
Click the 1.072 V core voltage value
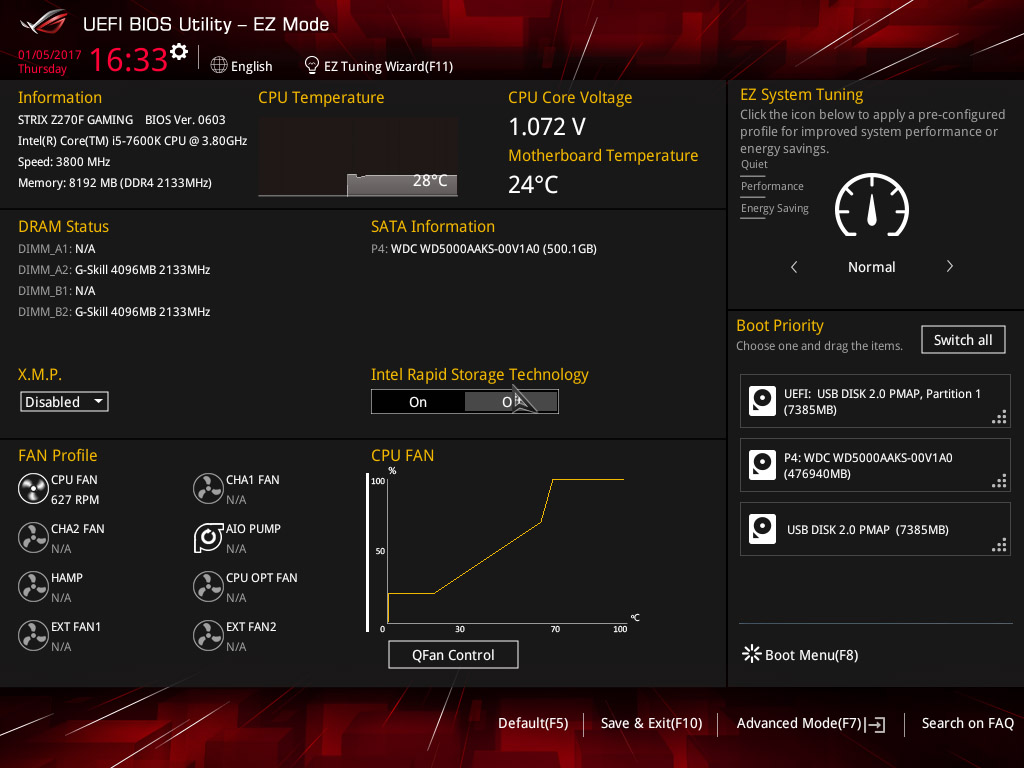(547, 127)
